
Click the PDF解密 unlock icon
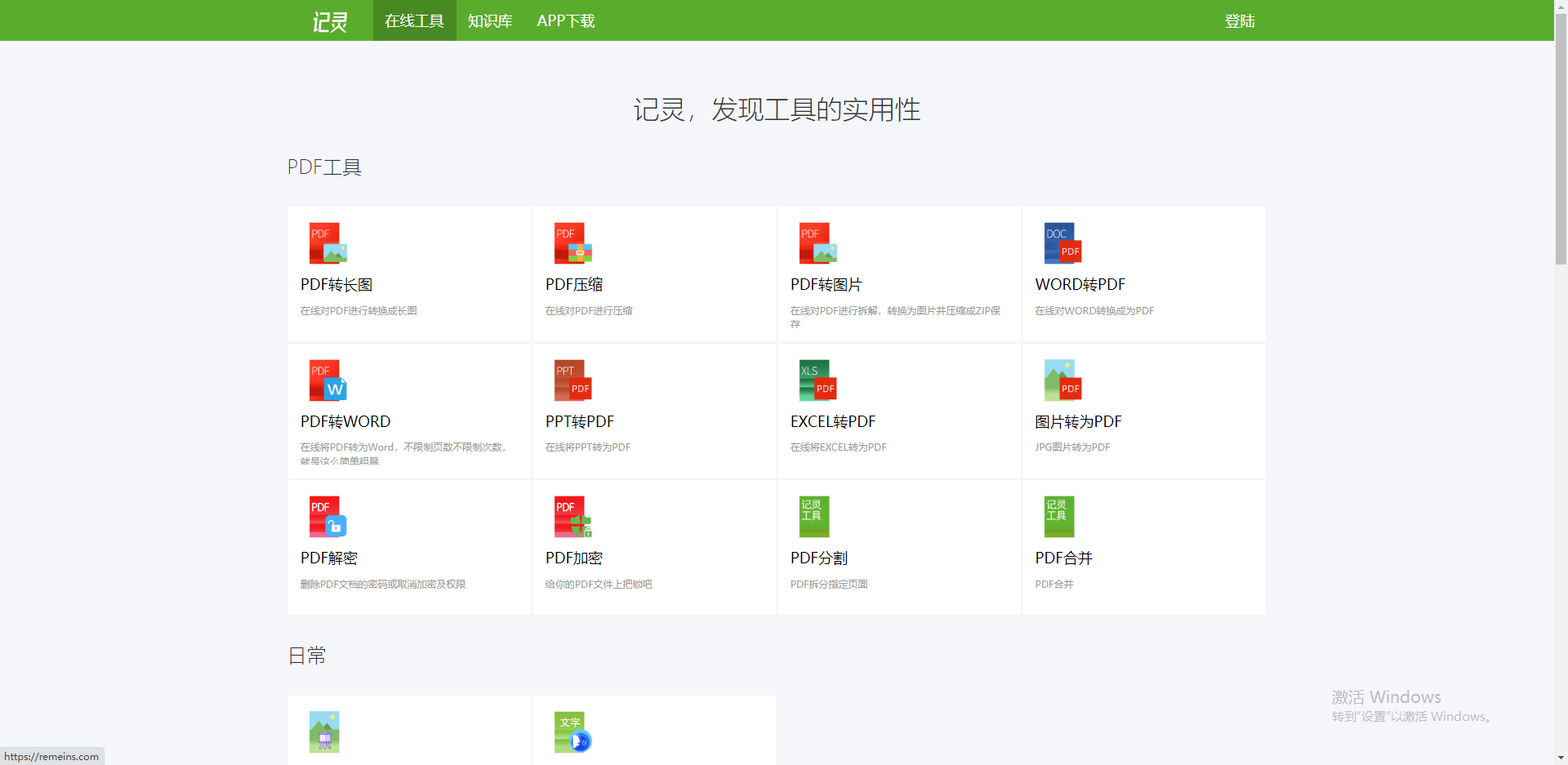328,517
